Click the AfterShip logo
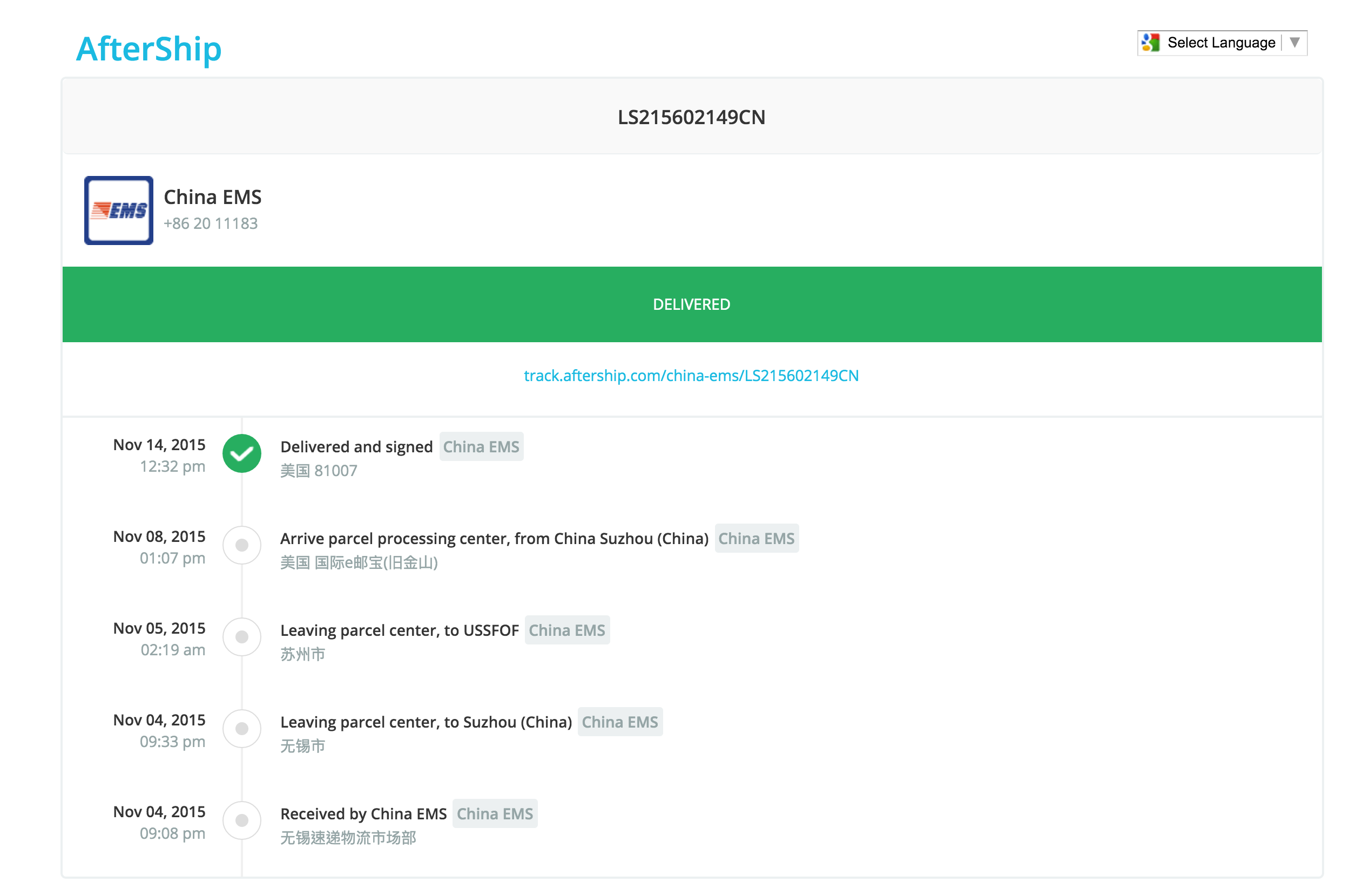This screenshot has height=896, width=1363. coord(149,49)
